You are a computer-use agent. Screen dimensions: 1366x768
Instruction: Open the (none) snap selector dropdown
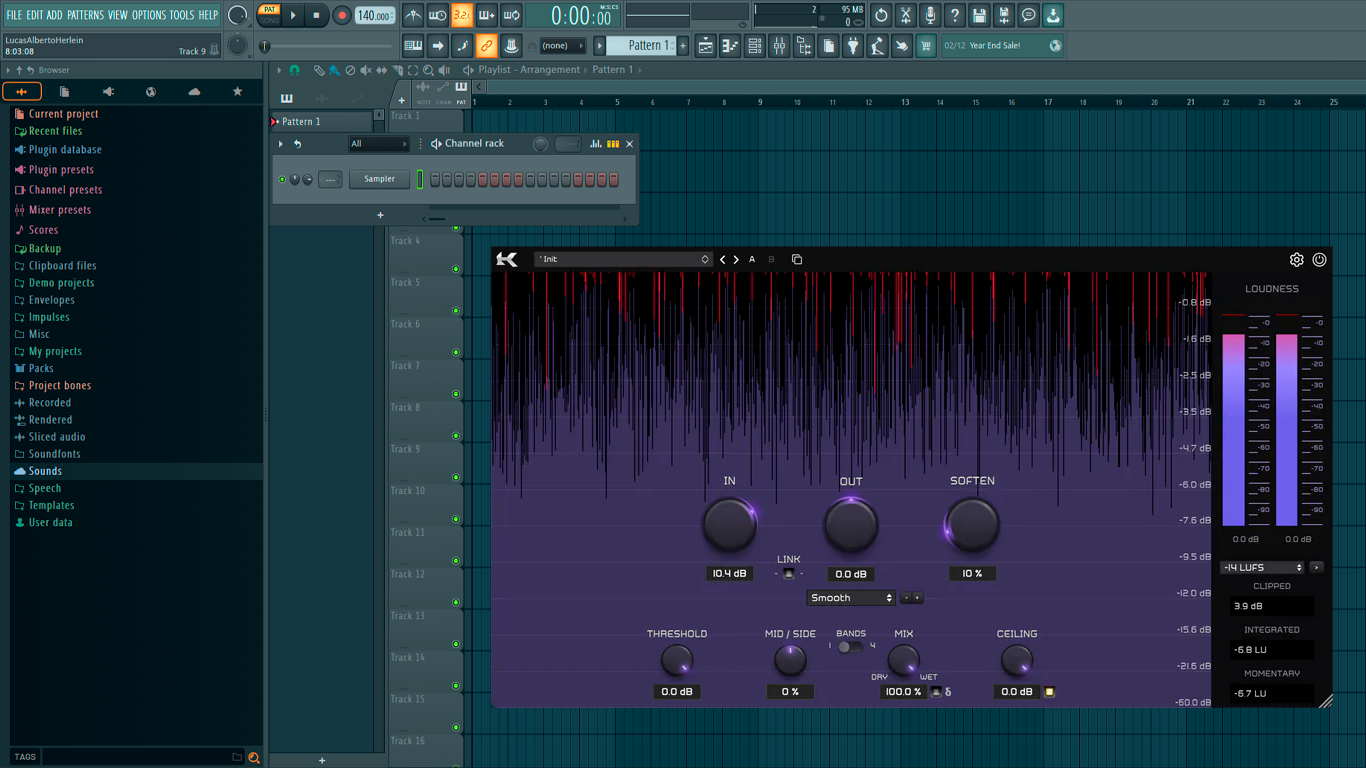563,46
